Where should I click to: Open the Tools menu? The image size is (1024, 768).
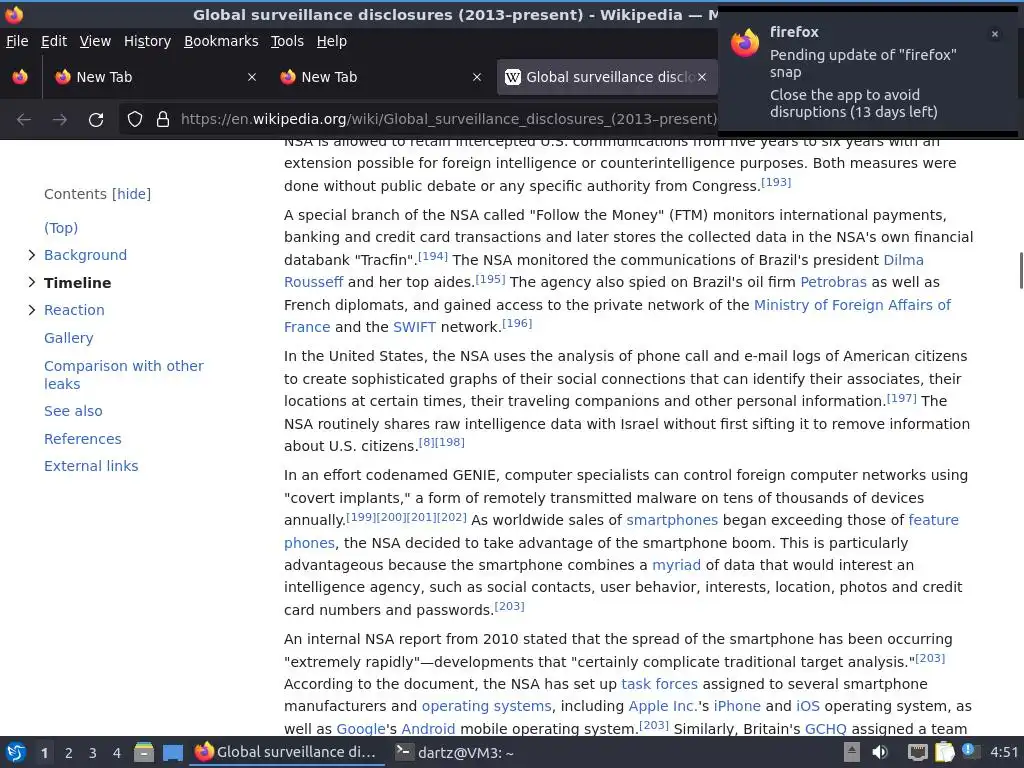[287, 41]
